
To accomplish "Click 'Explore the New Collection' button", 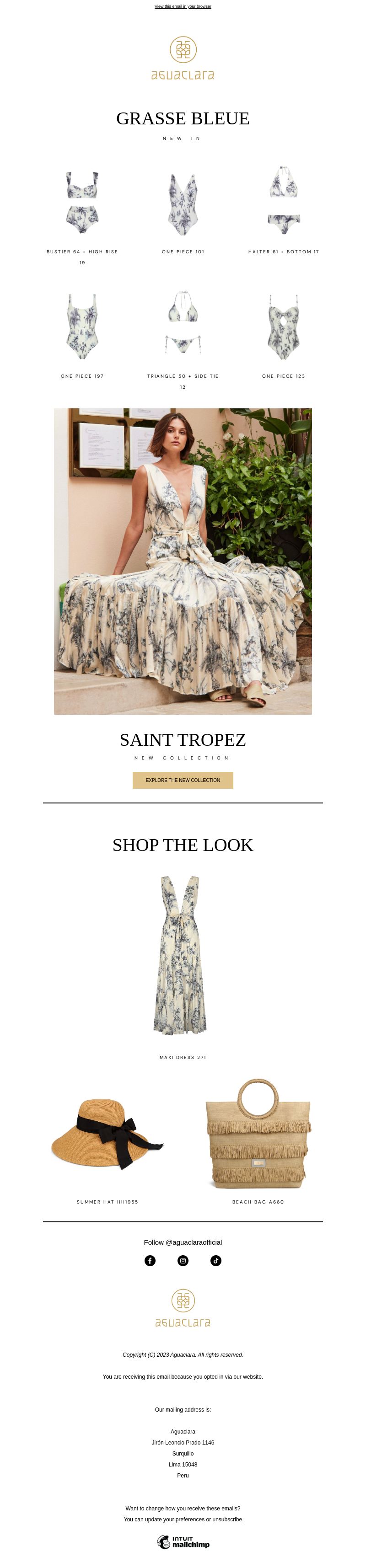I will [x=183, y=780].
